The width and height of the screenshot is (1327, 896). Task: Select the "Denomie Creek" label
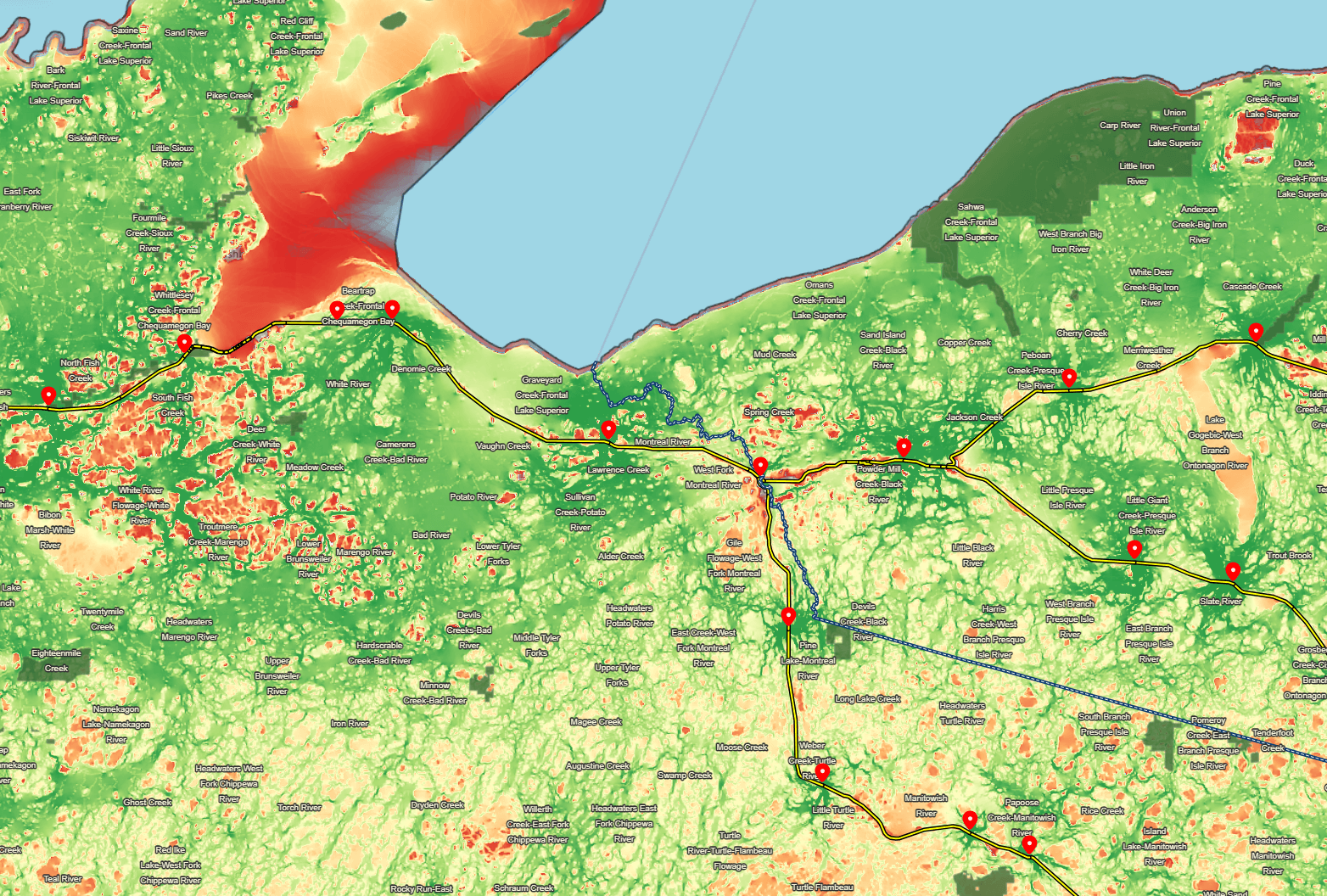(422, 369)
